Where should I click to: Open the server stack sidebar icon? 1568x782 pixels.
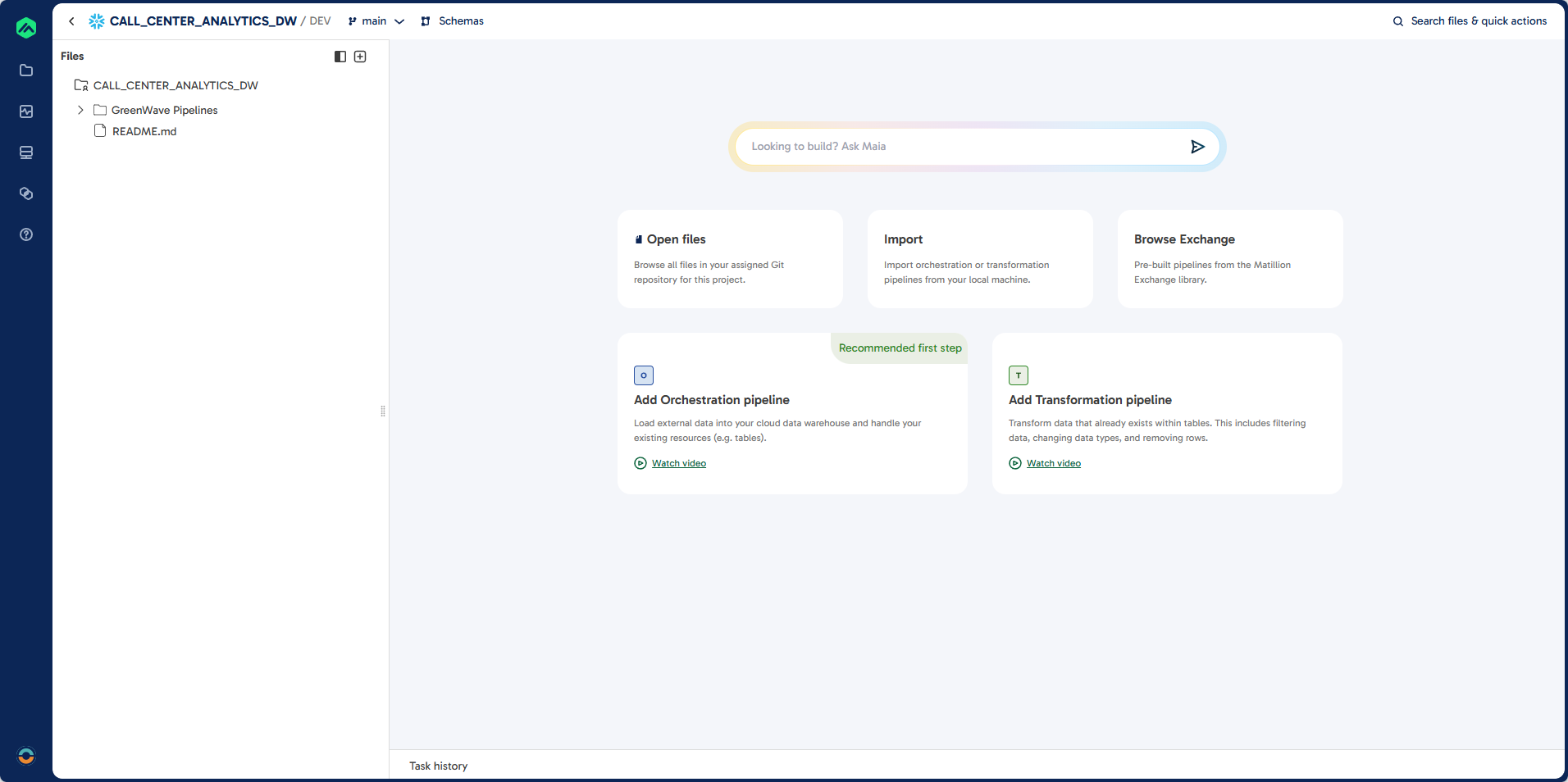coord(26,152)
